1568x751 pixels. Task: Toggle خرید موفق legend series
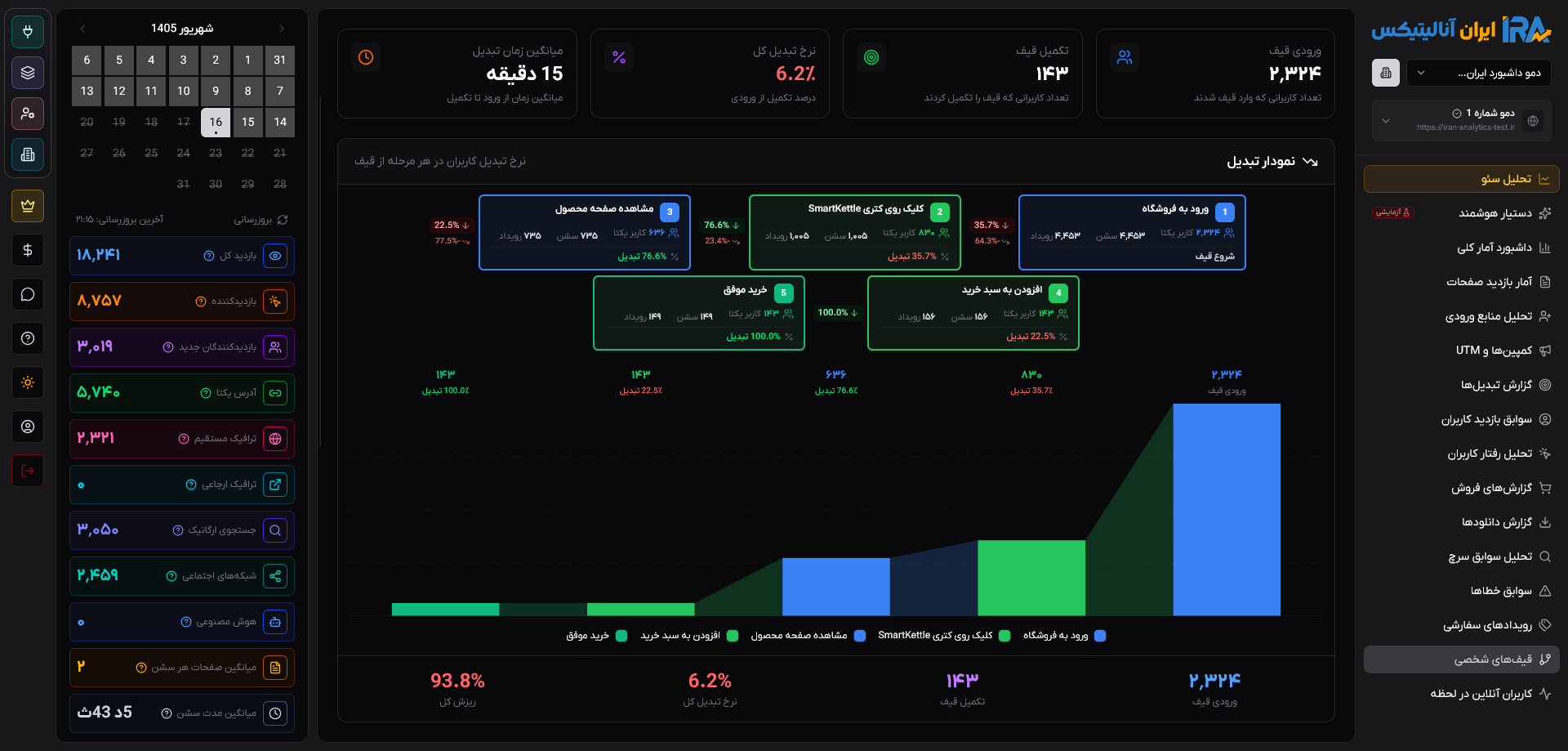coord(597,636)
